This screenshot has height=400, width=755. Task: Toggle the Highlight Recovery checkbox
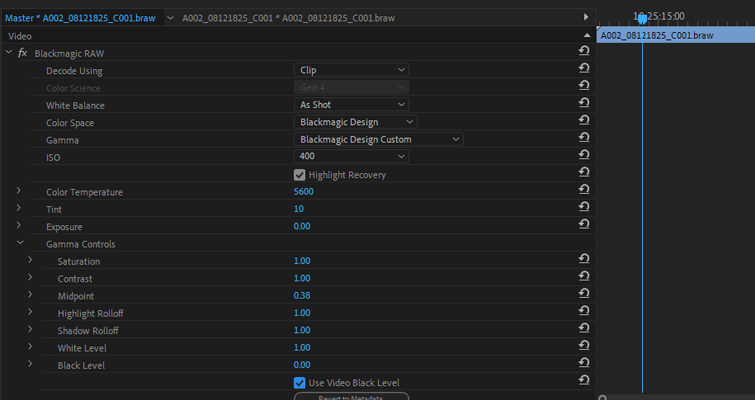(x=300, y=175)
